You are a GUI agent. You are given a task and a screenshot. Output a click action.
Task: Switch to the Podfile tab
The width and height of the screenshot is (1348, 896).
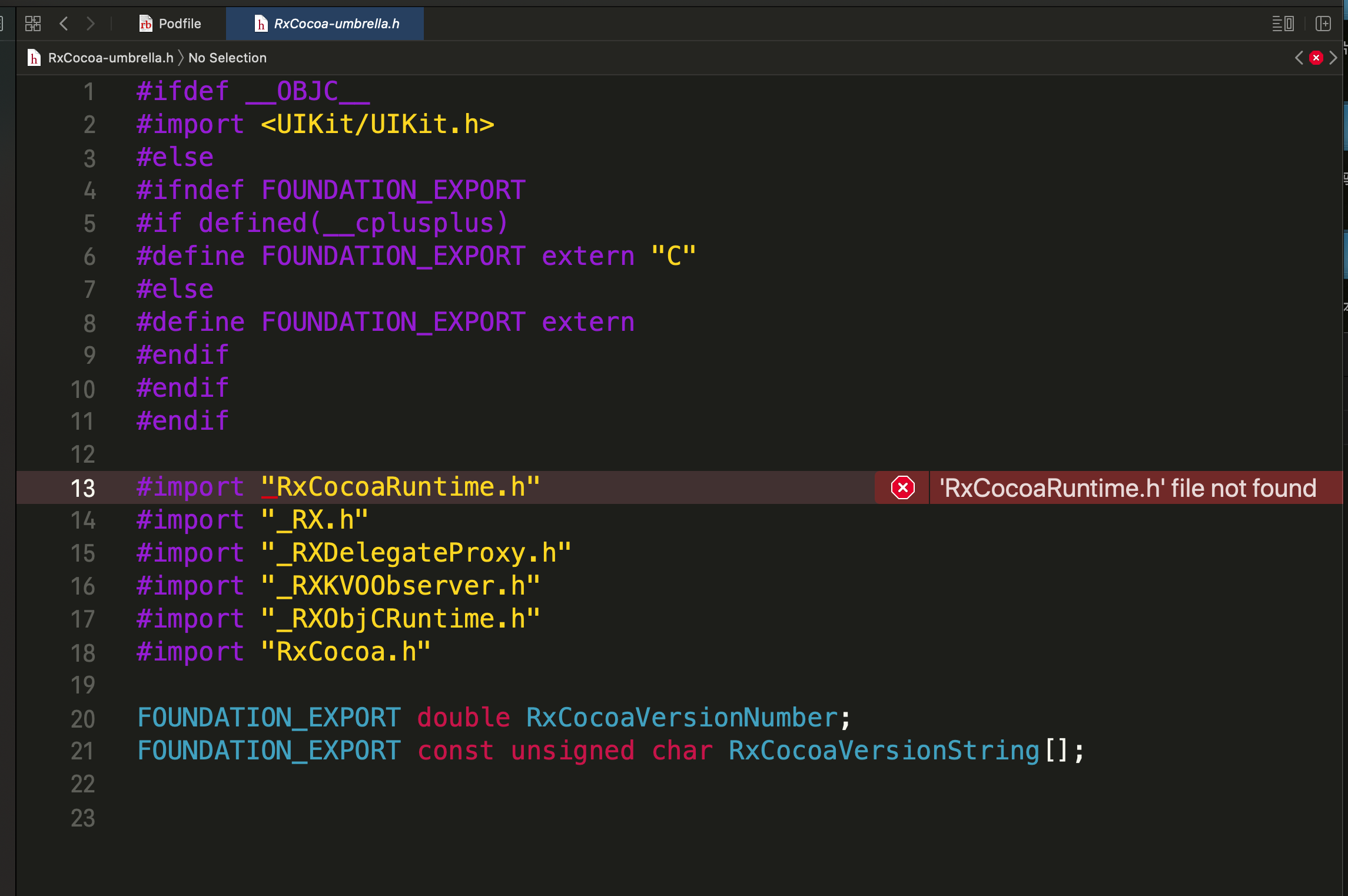click(170, 24)
